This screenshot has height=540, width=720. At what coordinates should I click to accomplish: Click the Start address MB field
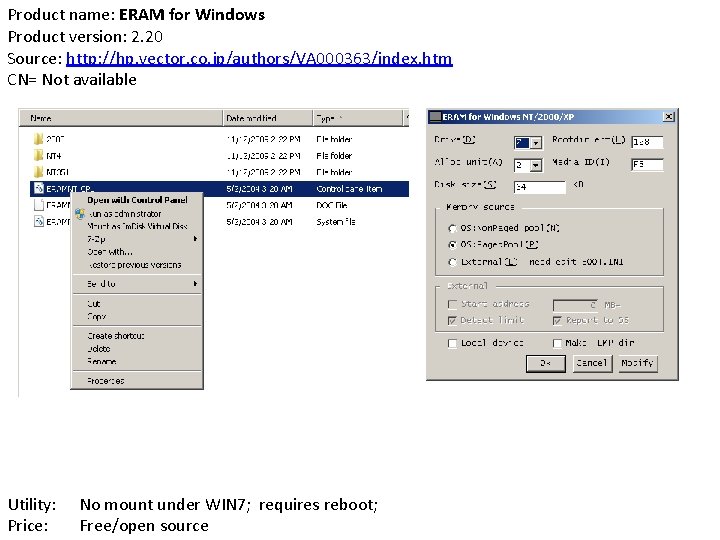[x=576, y=305]
